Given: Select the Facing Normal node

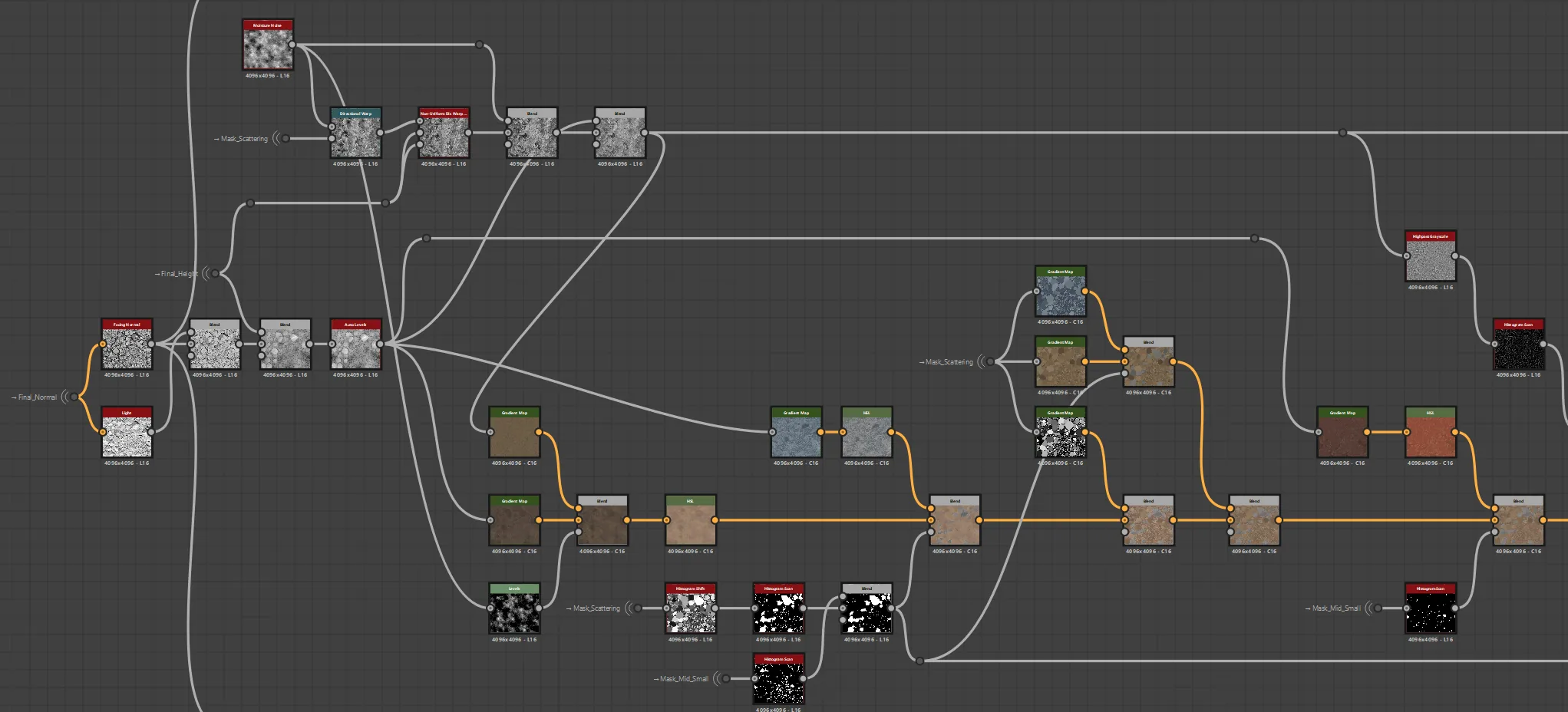Looking at the screenshot, I should tap(127, 344).
